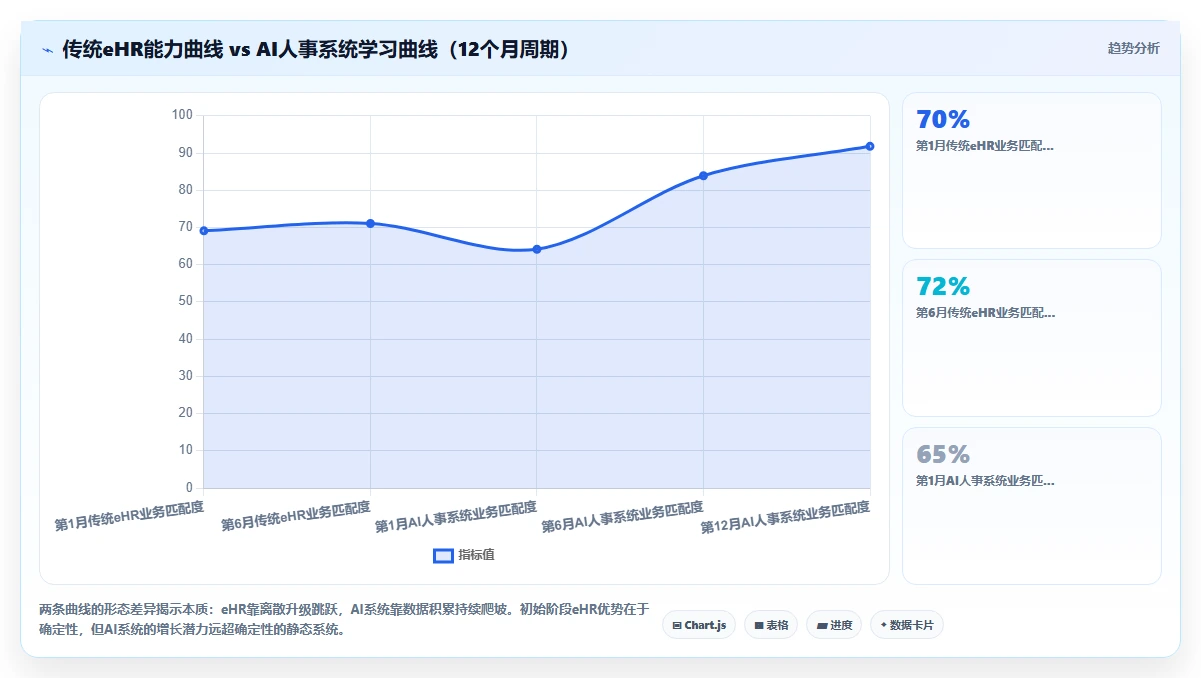Click data point for 第1月传统eHR业务匹配度

click(204, 231)
